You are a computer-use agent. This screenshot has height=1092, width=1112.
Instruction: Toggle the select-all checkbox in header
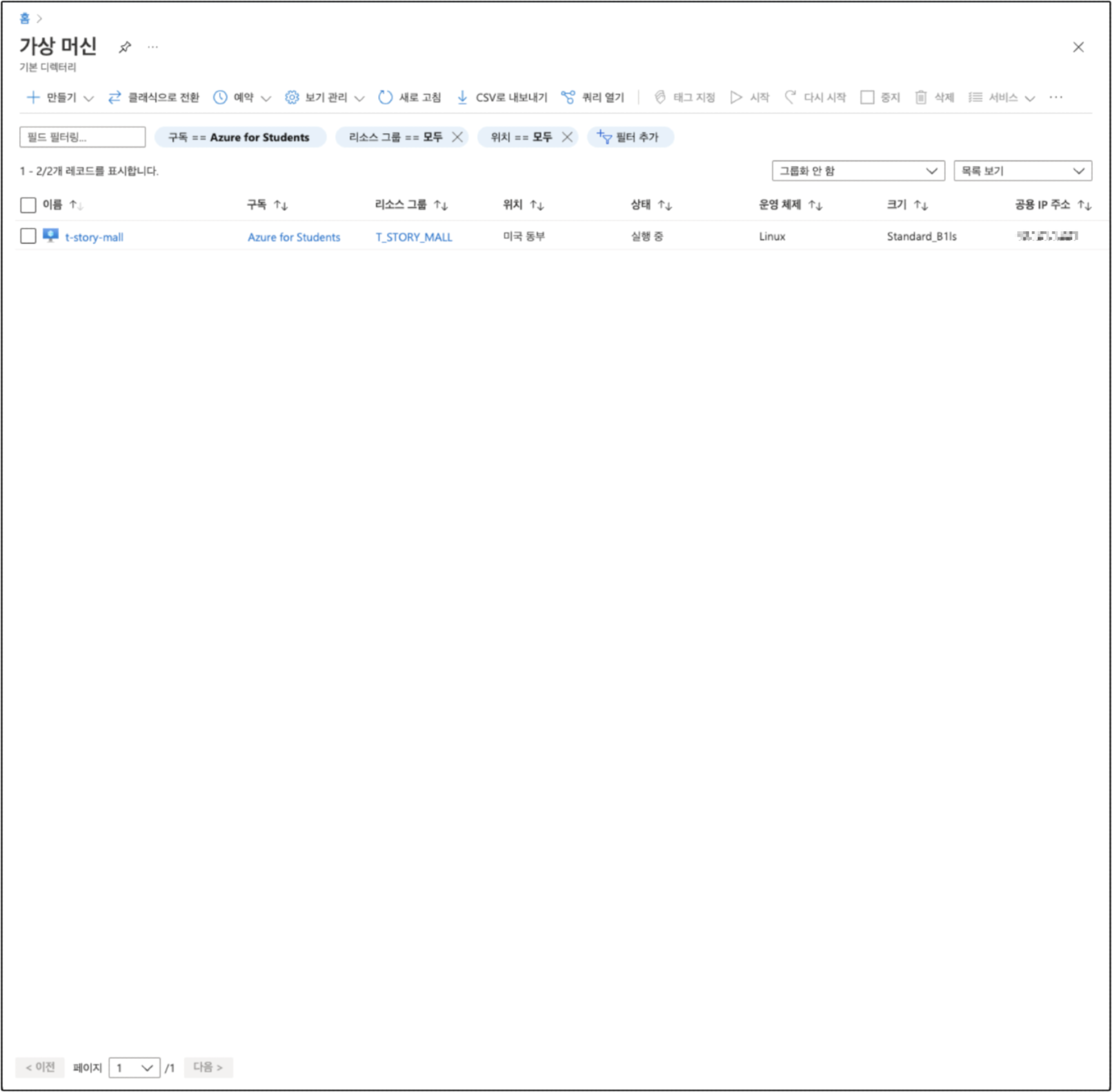28,205
